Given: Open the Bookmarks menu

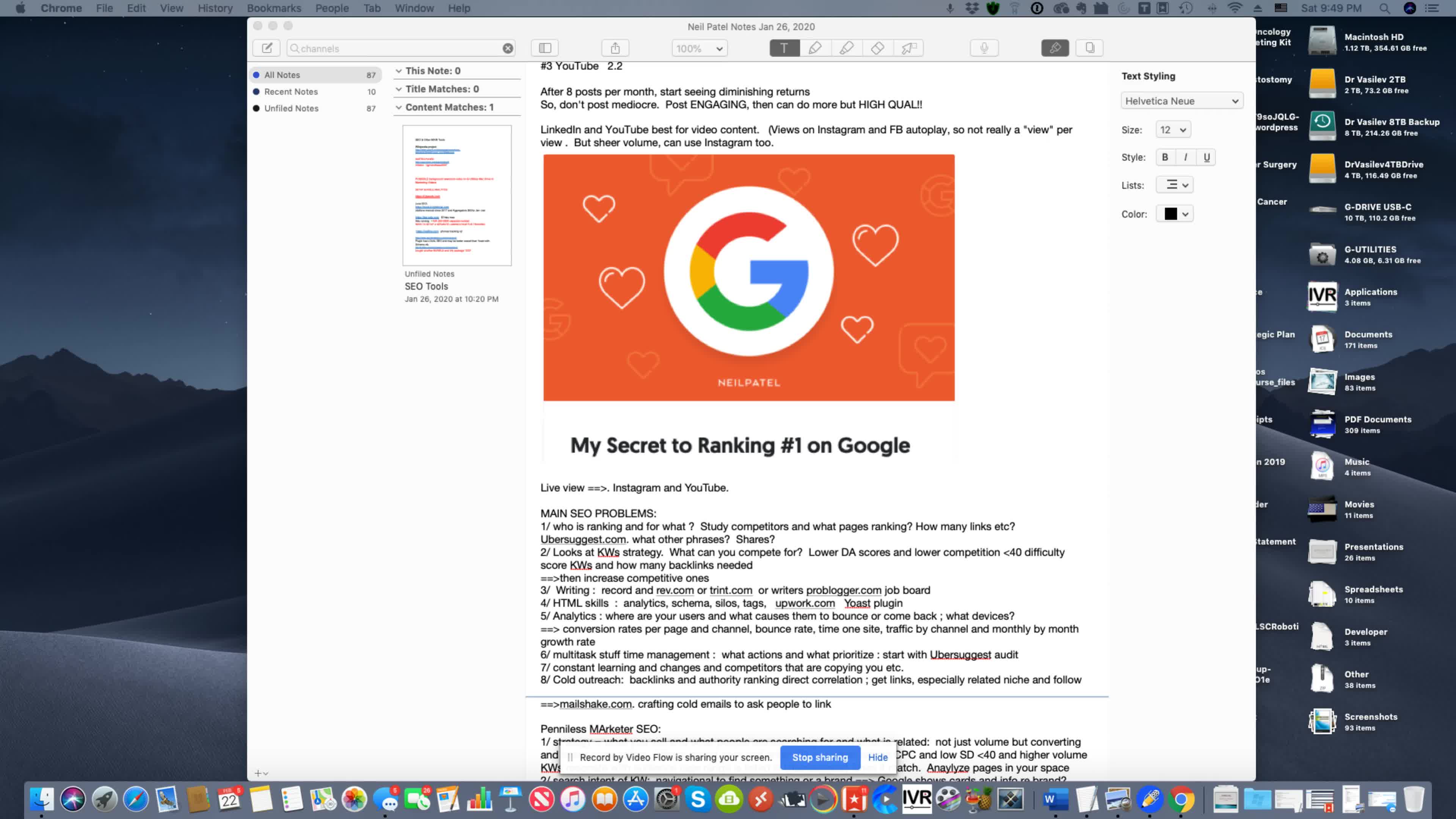Looking at the screenshot, I should point(273,8).
